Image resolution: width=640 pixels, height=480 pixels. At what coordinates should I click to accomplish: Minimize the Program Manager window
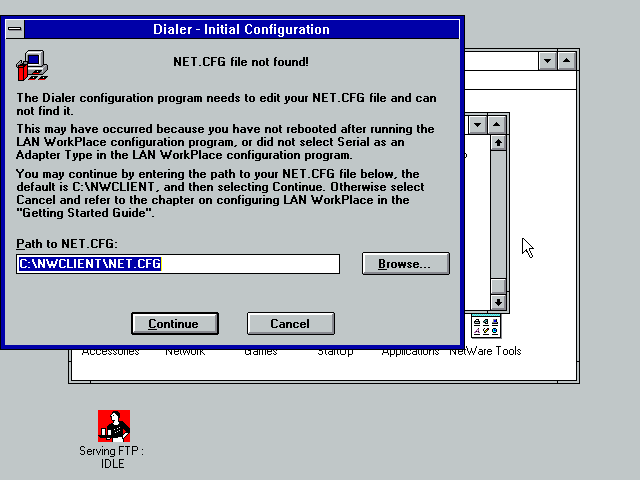pyautogui.click(x=547, y=61)
